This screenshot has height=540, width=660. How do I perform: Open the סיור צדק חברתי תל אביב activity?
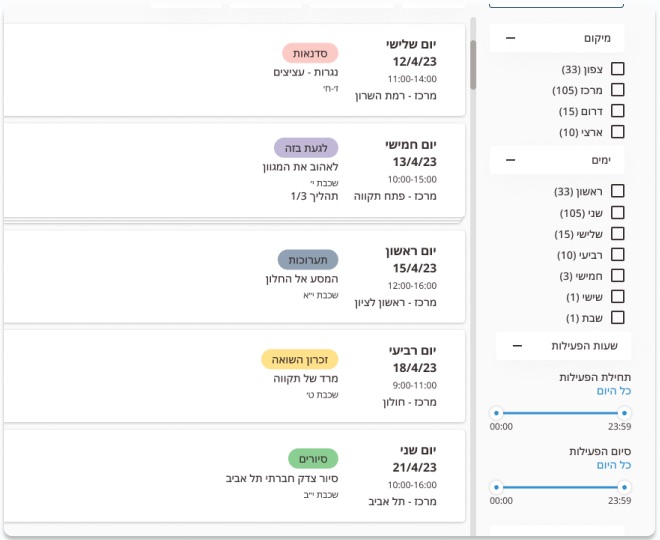click(282, 479)
